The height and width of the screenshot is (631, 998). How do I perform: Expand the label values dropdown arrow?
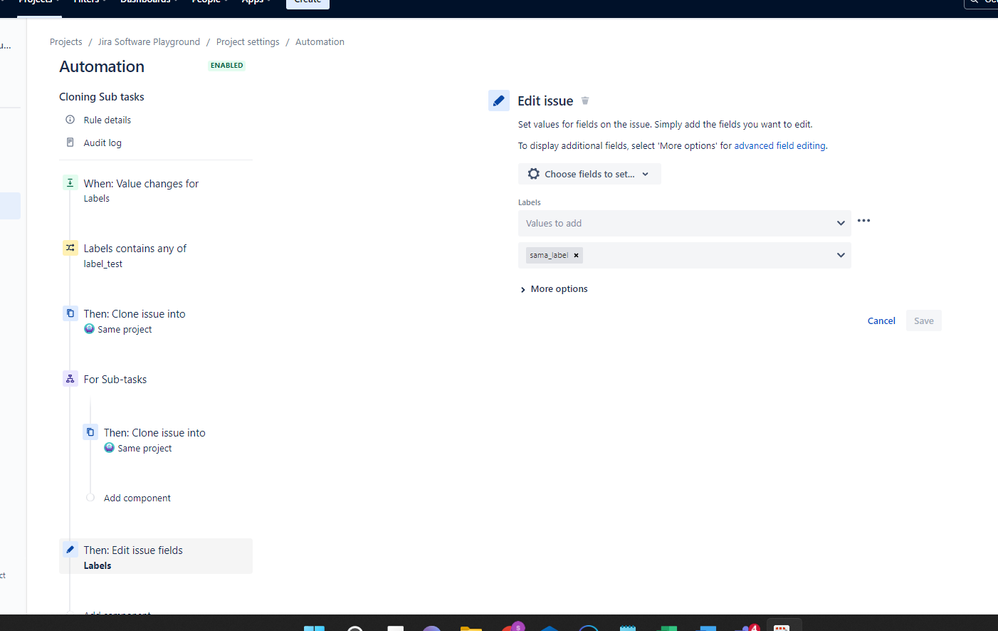(x=841, y=255)
